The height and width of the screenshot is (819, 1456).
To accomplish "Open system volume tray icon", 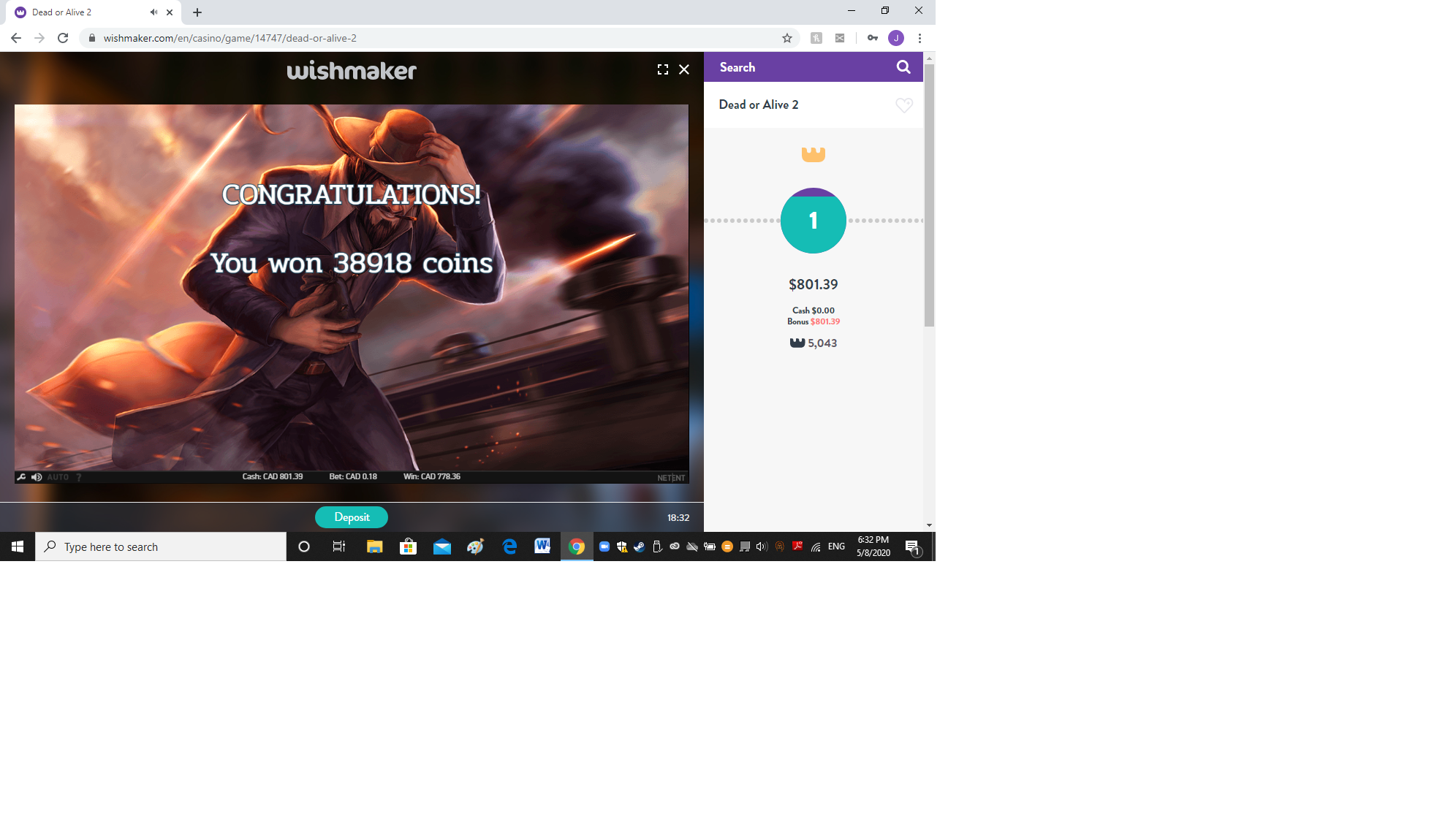I will click(x=762, y=546).
